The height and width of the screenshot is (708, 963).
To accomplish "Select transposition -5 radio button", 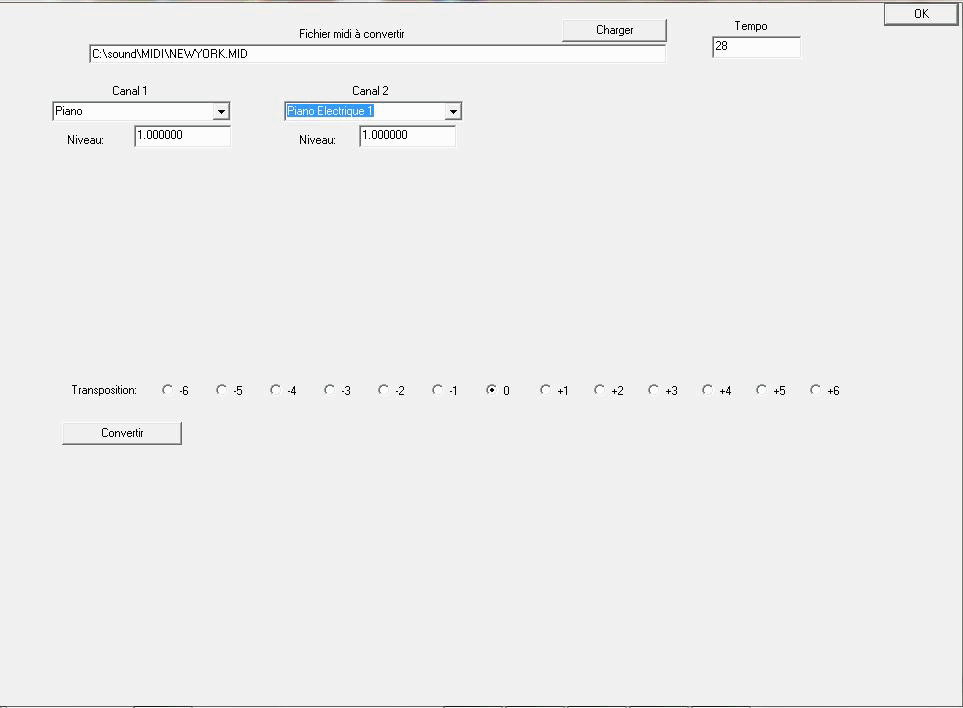I will pyautogui.click(x=222, y=390).
